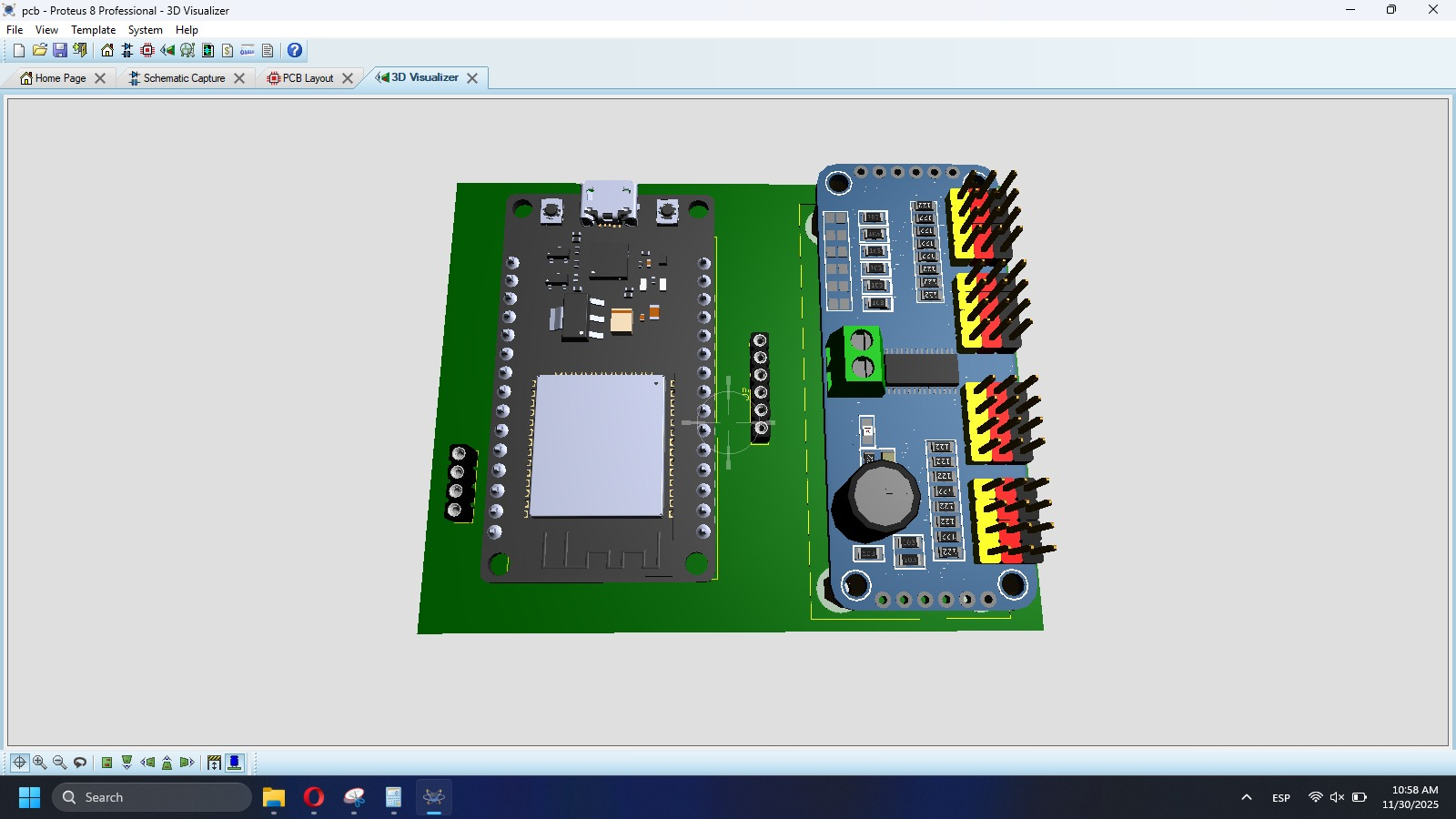
Task: Close the Schematic Capture tab
Action: pyautogui.click(x=239, y=78)
